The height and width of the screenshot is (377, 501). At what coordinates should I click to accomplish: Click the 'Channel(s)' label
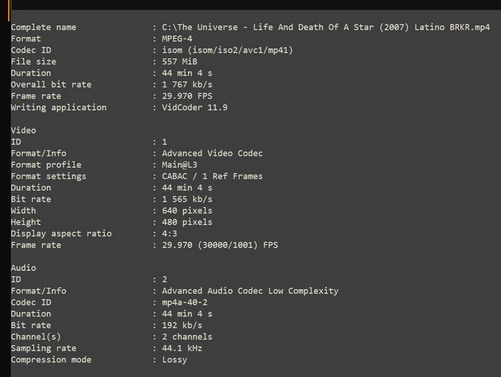[x=36, y=337]
